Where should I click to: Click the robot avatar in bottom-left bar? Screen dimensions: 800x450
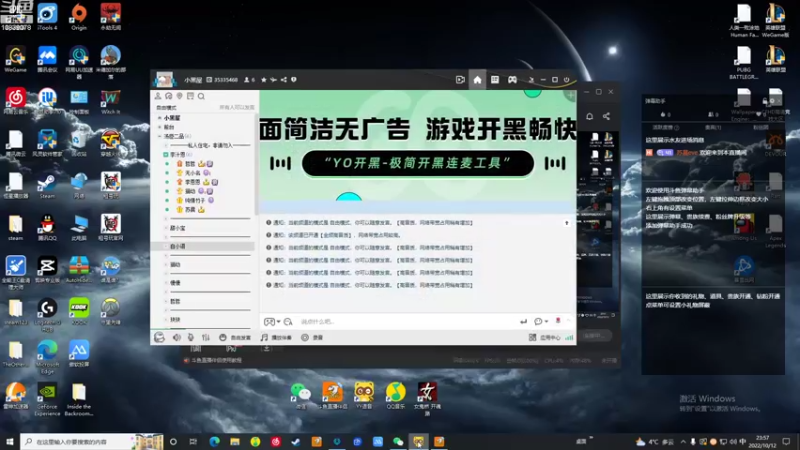[x=160, y=337]
